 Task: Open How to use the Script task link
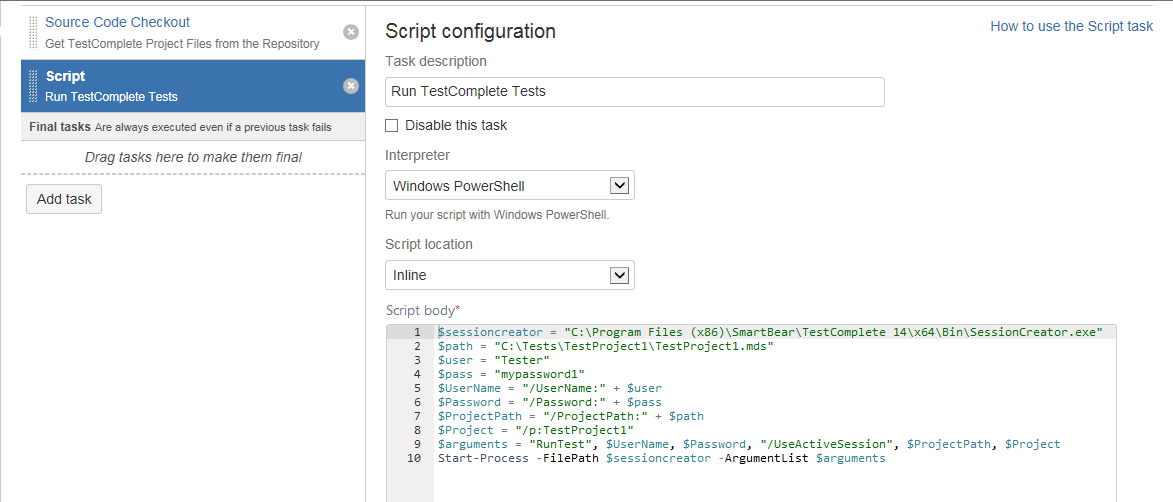(1071, 26)
